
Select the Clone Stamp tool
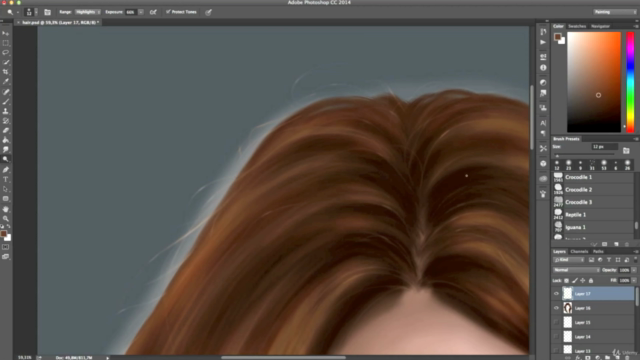pyautogui.click(x=6, y=111)
